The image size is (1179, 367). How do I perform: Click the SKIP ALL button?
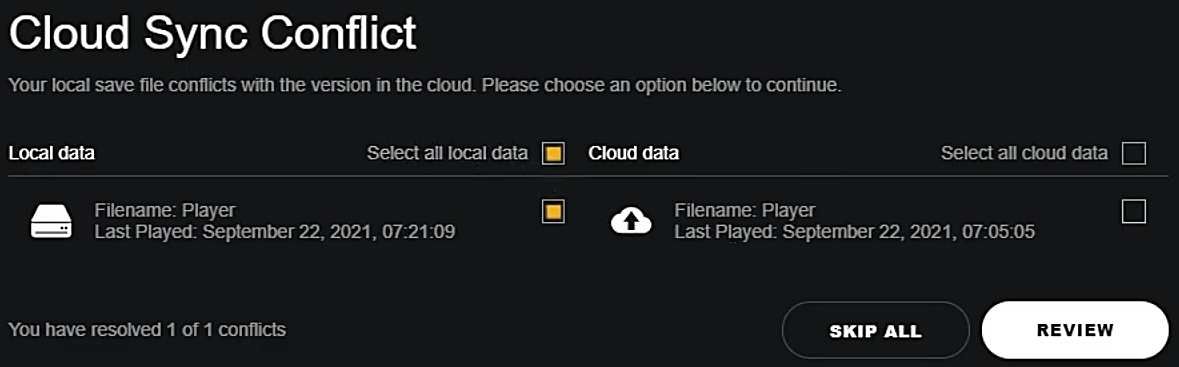point(875,330)
